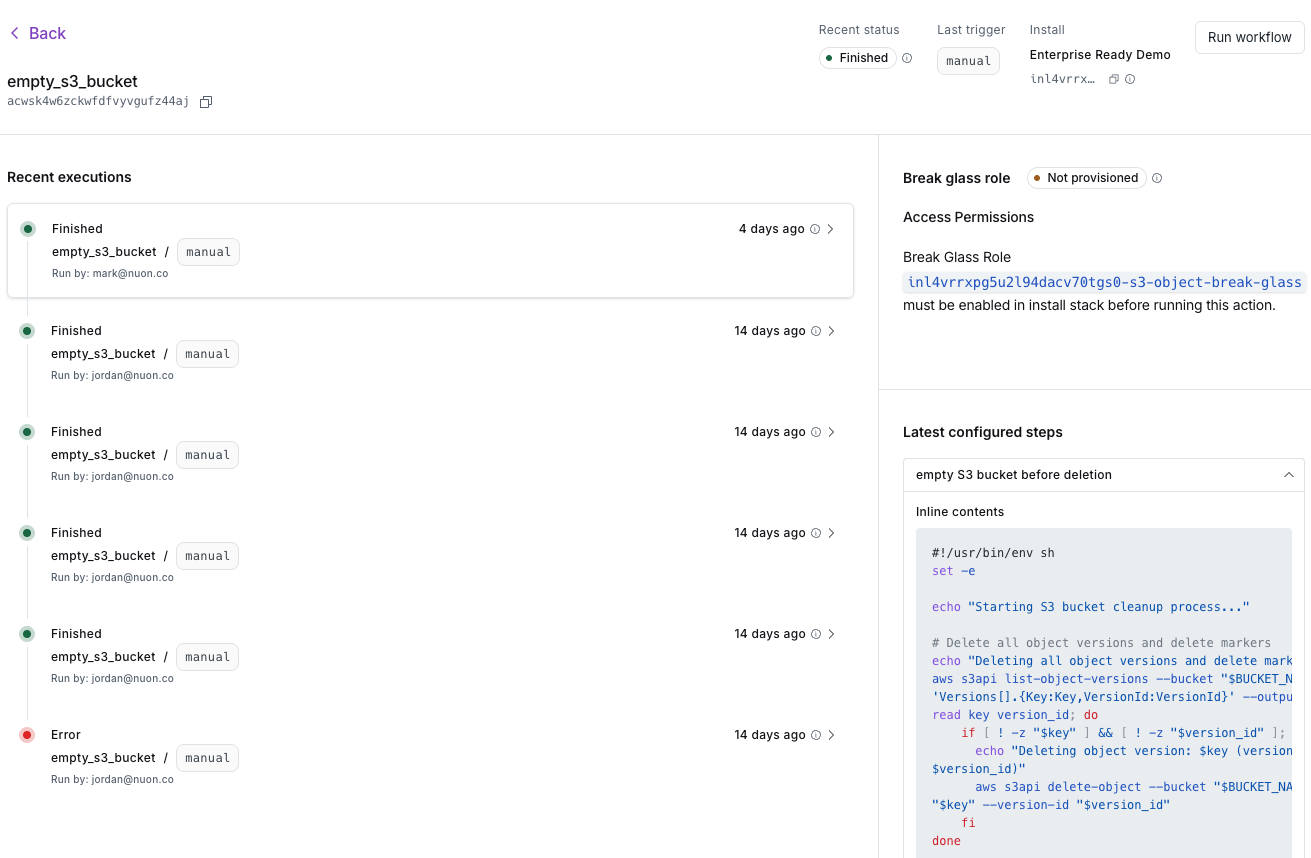Click the Not provisioned status badge

click(1086, 178)
